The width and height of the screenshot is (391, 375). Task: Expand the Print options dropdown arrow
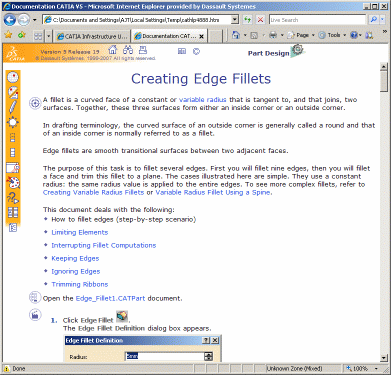click(282, 35)
